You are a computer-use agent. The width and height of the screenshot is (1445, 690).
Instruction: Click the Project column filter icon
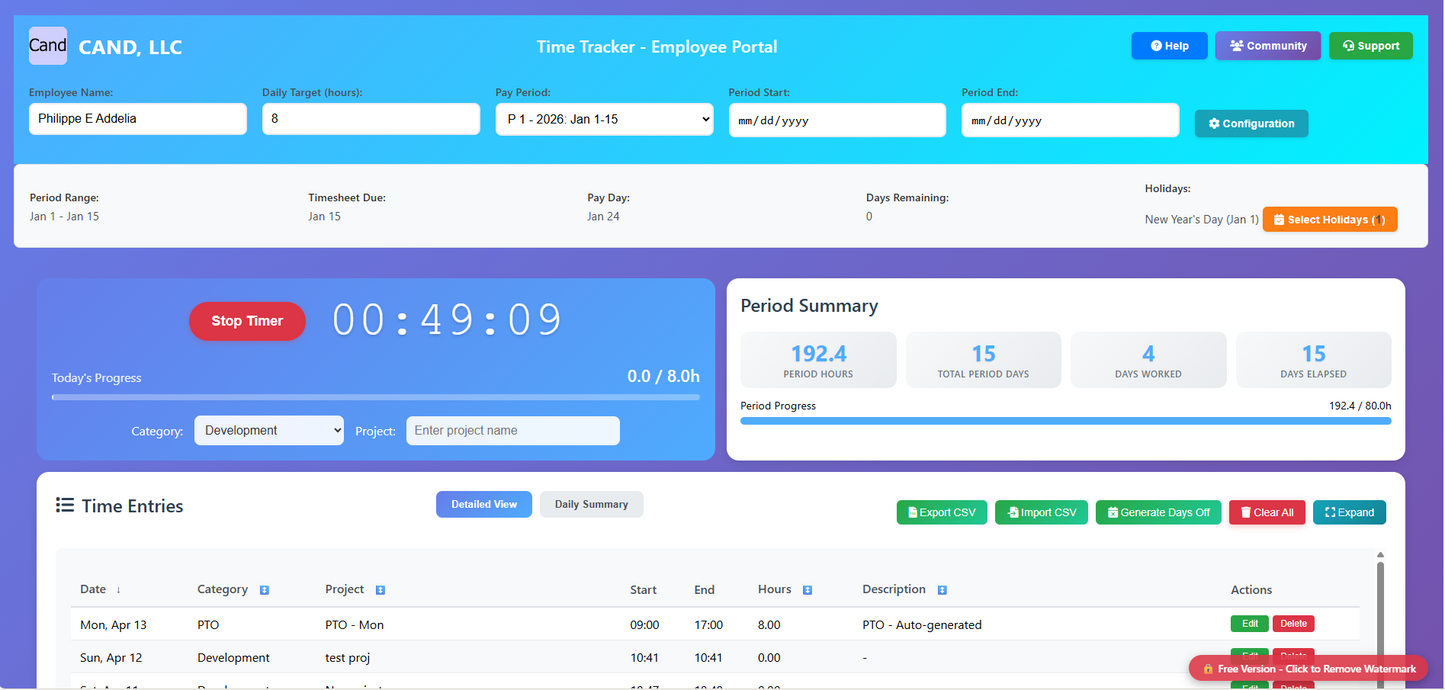click(380, 590)
